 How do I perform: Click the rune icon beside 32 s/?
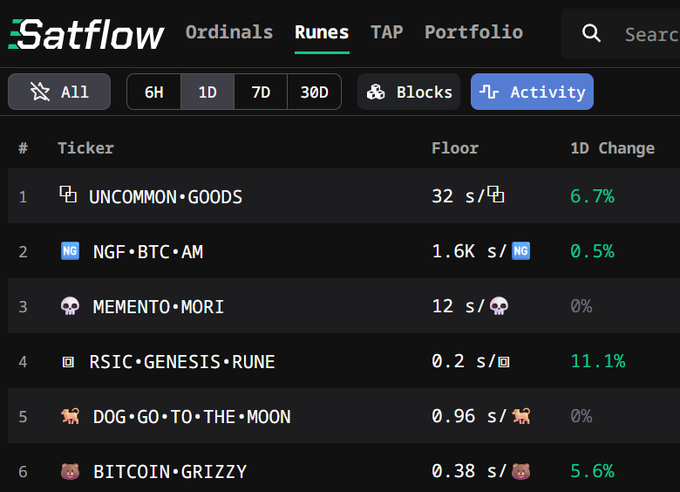[496, 194]
